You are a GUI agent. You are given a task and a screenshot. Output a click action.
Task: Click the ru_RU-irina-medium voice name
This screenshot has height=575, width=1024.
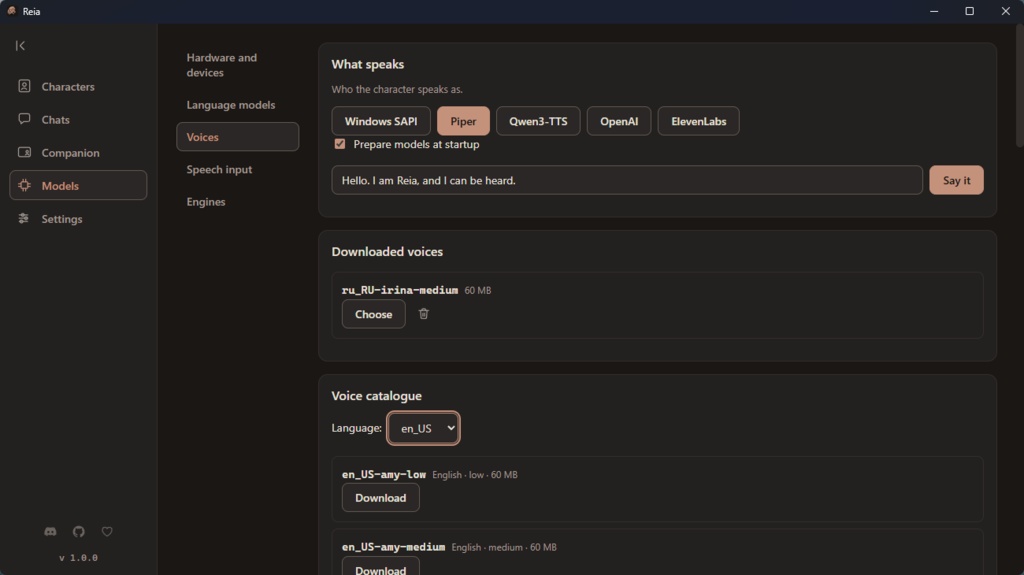[400, 290]
